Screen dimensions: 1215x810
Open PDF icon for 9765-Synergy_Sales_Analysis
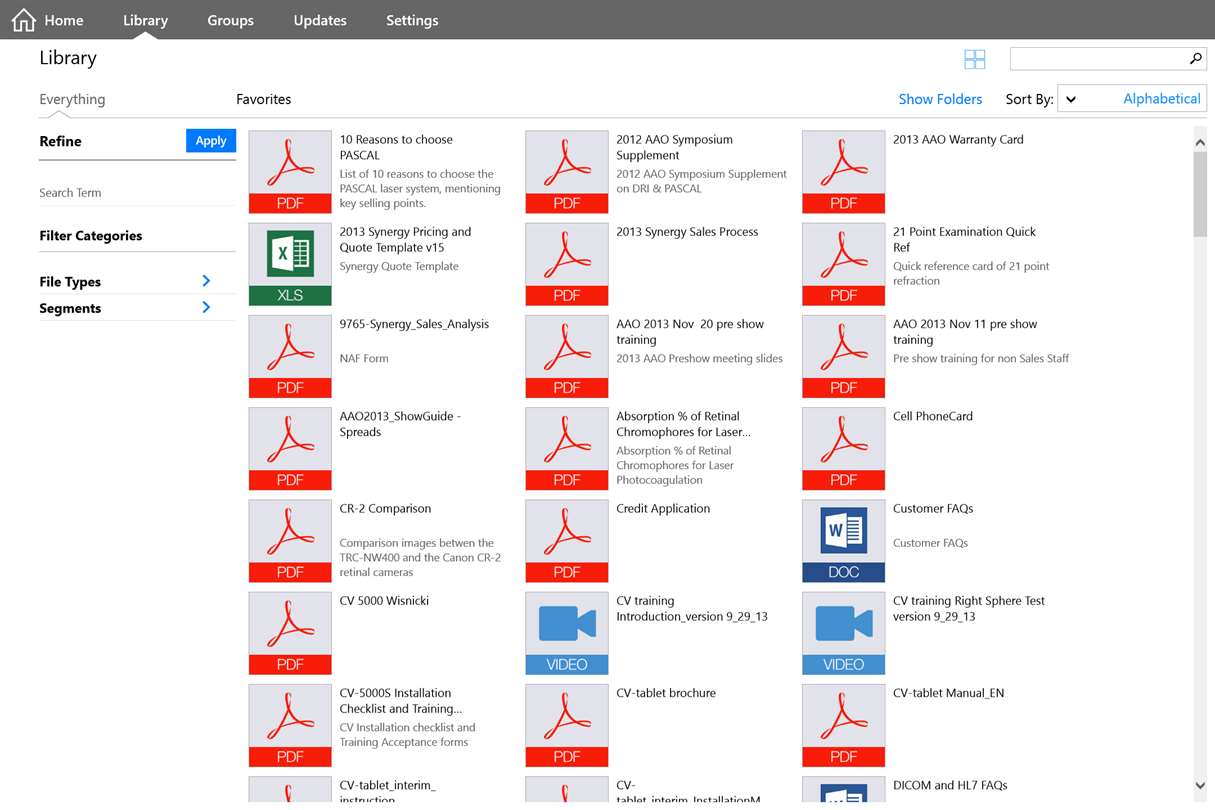[290, 357]
